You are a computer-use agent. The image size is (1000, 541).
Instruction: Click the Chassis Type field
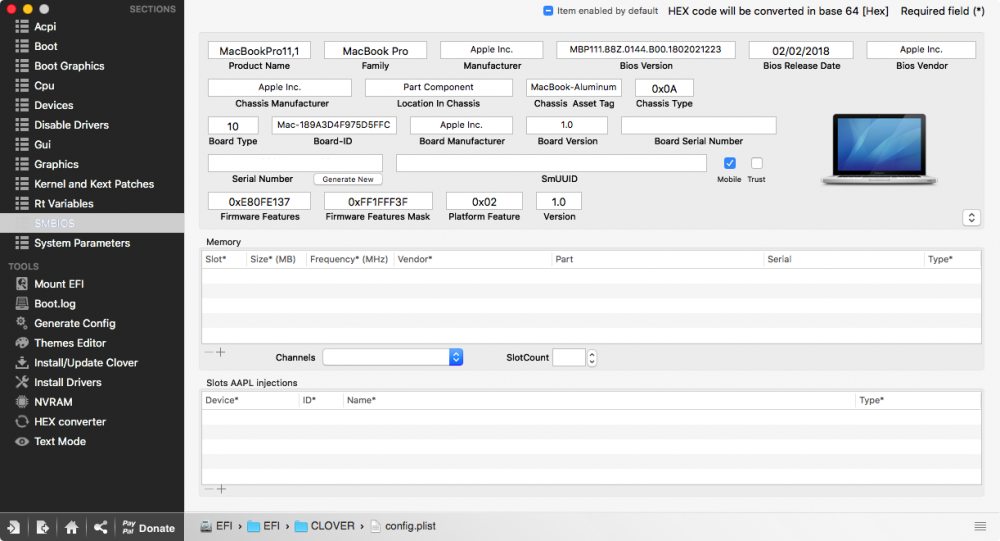coord(664,88)
